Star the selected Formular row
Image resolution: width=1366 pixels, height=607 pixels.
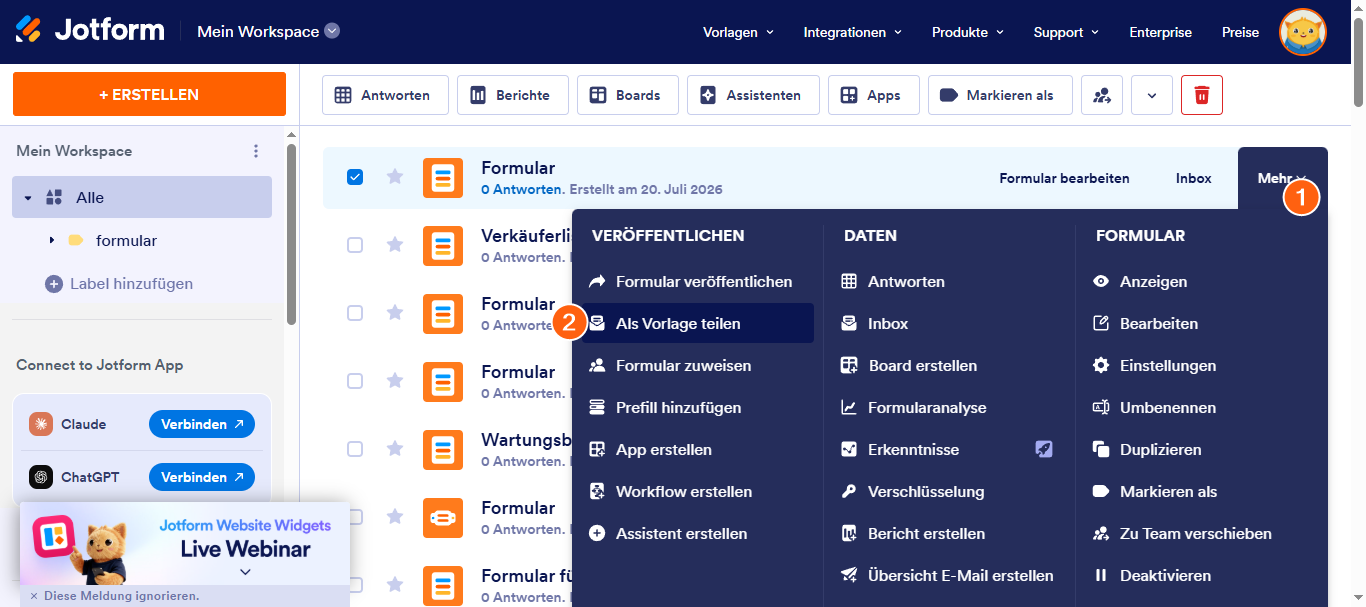[x=395, y=177]
